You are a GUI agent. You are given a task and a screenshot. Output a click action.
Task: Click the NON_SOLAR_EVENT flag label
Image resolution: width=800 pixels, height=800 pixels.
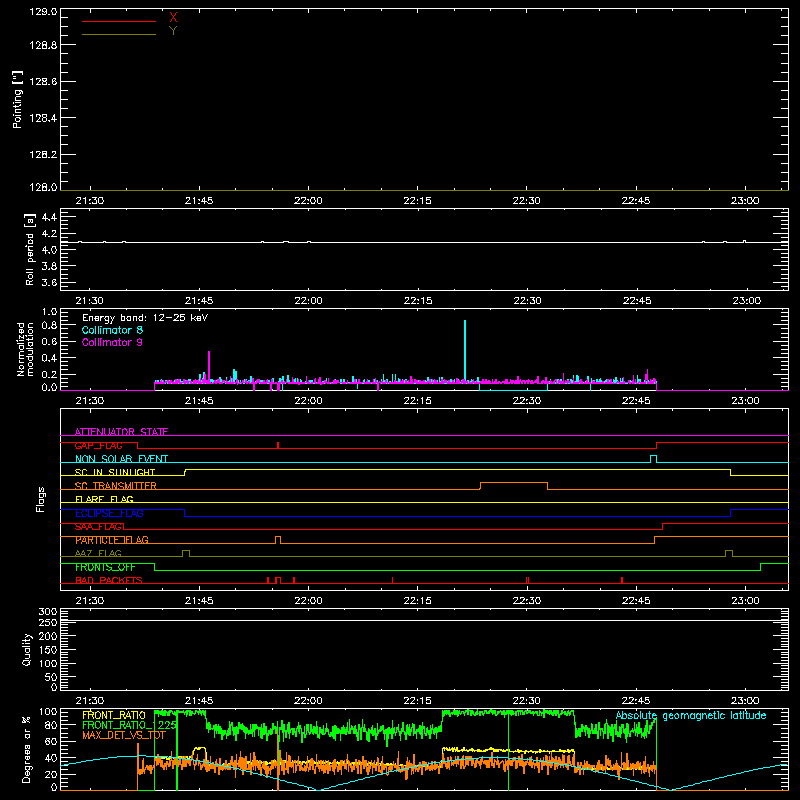point(121,459)
